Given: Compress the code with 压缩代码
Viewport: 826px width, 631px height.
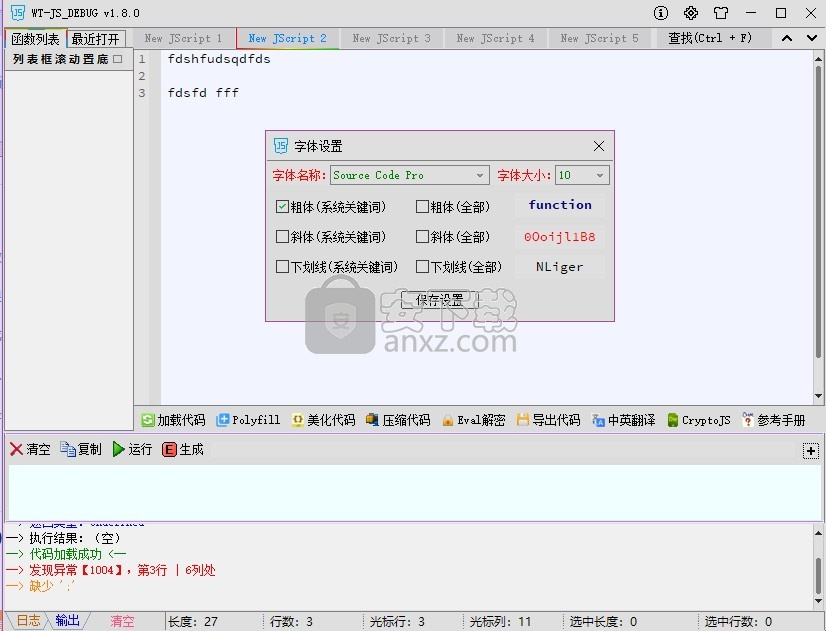Looking at the screenshot, I should click(x=398, y=420).
